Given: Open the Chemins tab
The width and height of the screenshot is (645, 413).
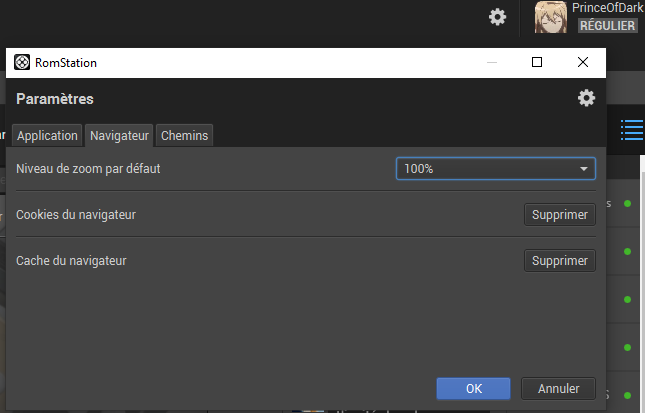Looking at the screenshot, I should point(185,136).
